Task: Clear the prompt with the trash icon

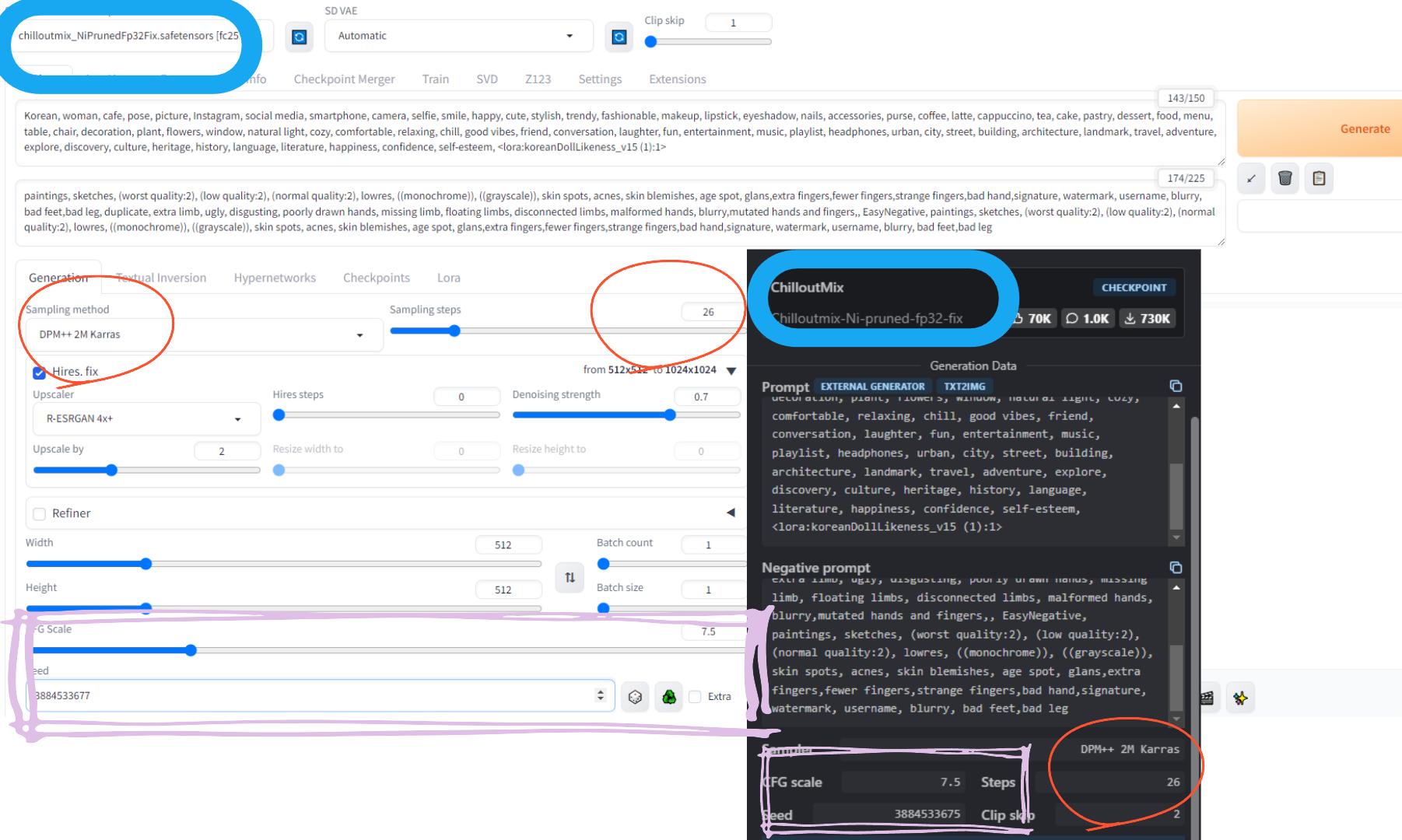Action: point(1285,178)
